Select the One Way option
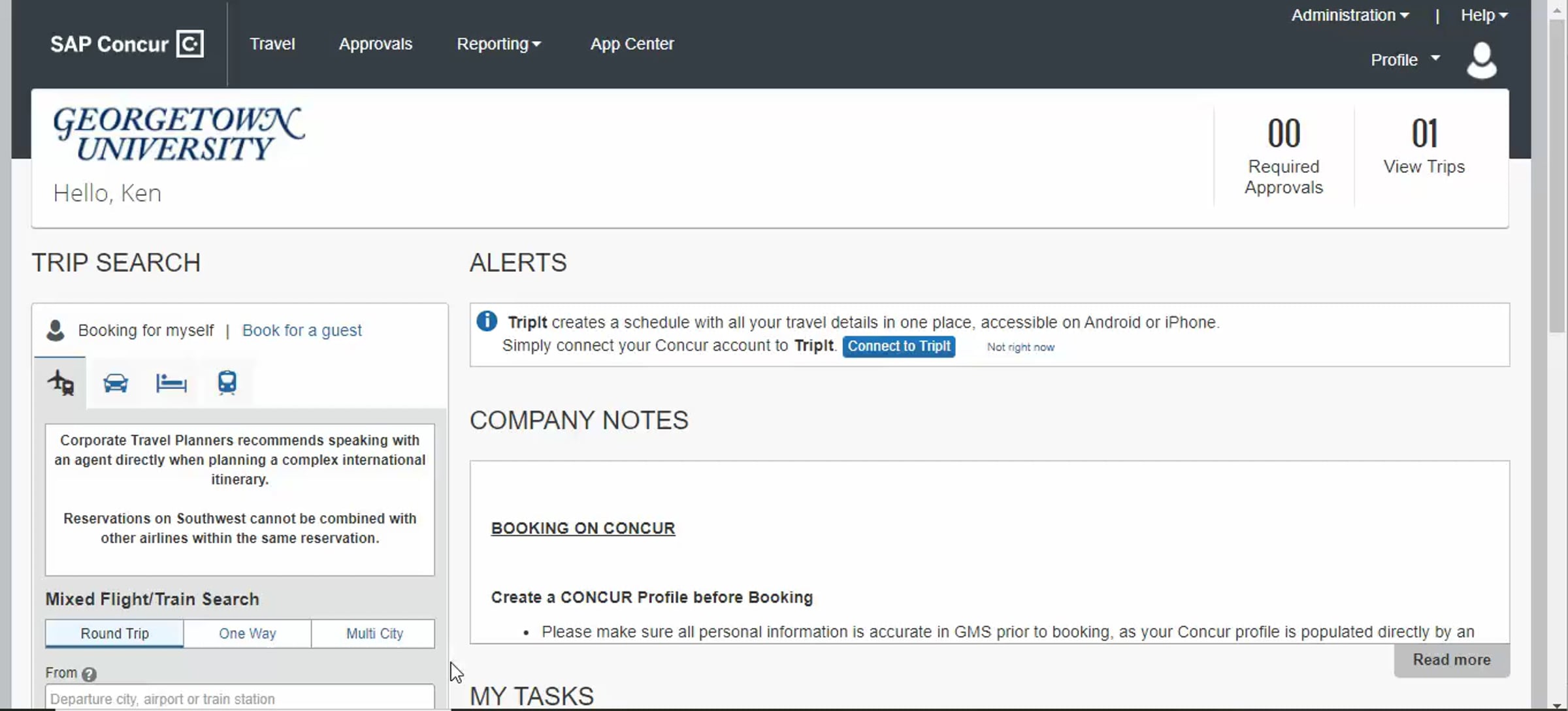 pyautogui.click(x=248, y=633)
